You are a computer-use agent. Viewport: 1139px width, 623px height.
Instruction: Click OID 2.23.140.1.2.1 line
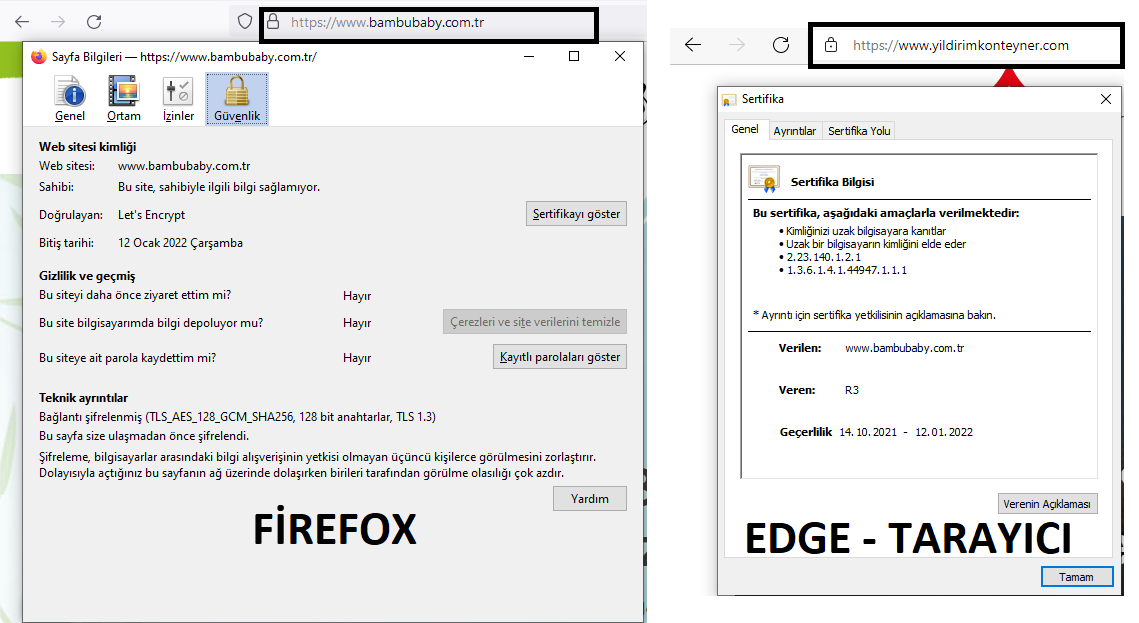pyautogui.click(x=824, y=257)
